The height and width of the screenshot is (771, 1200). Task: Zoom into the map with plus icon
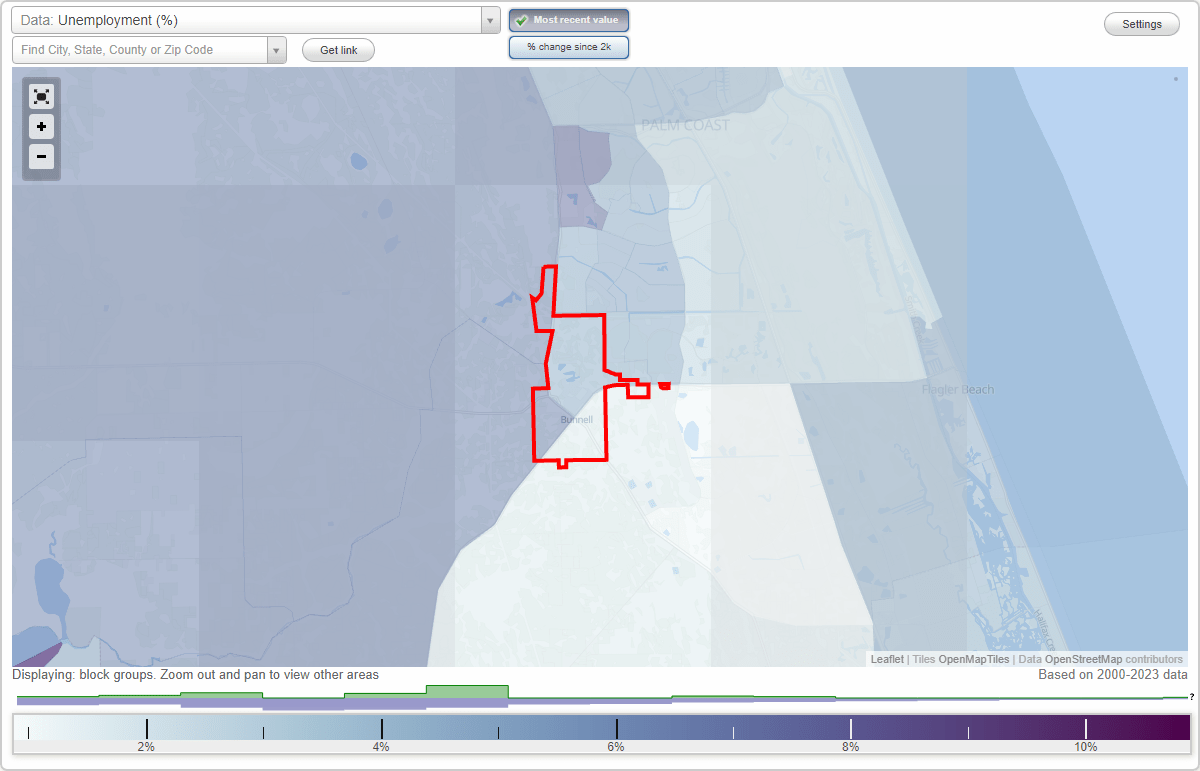click(x=41, y=127)
